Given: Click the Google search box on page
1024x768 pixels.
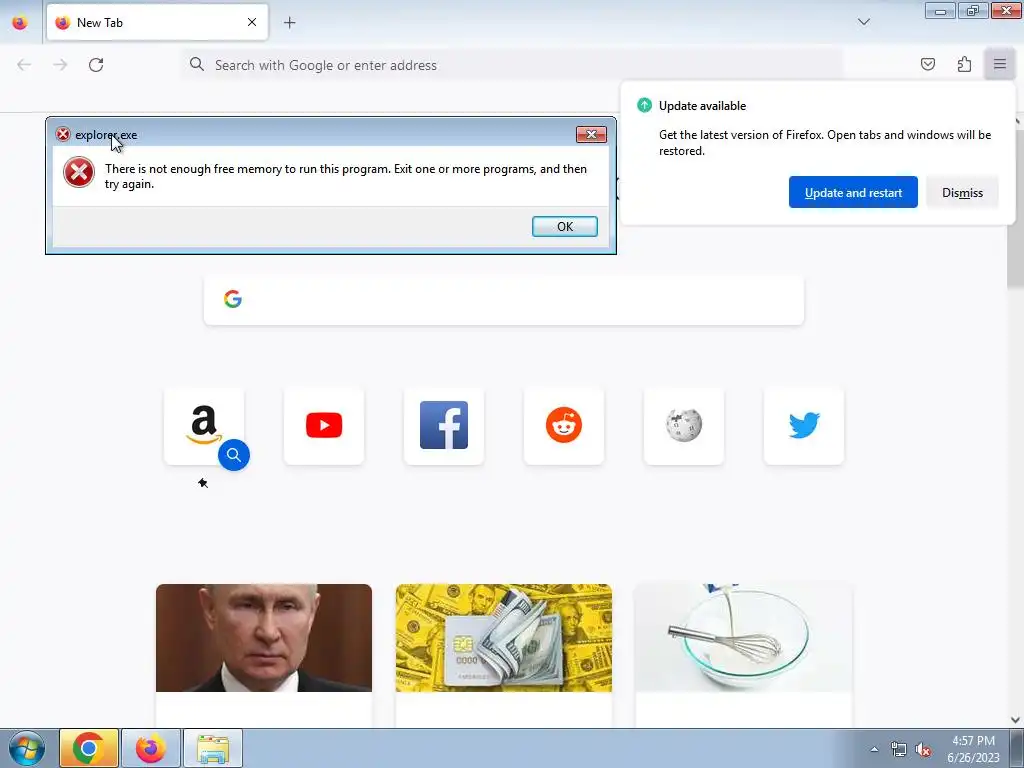Looking at the screenshot, I should coord(504,299).
